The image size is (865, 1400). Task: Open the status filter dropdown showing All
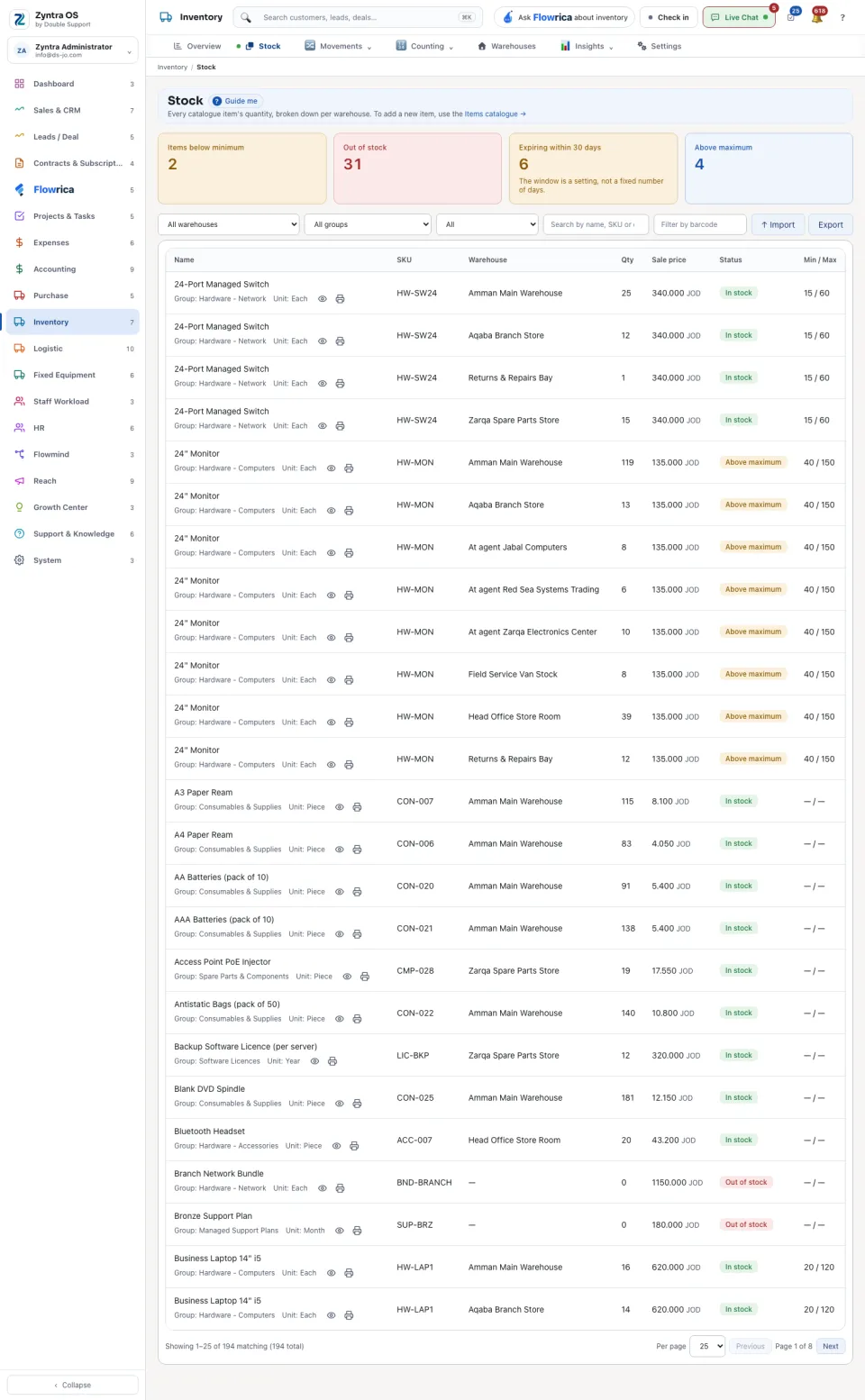[487, 224]
